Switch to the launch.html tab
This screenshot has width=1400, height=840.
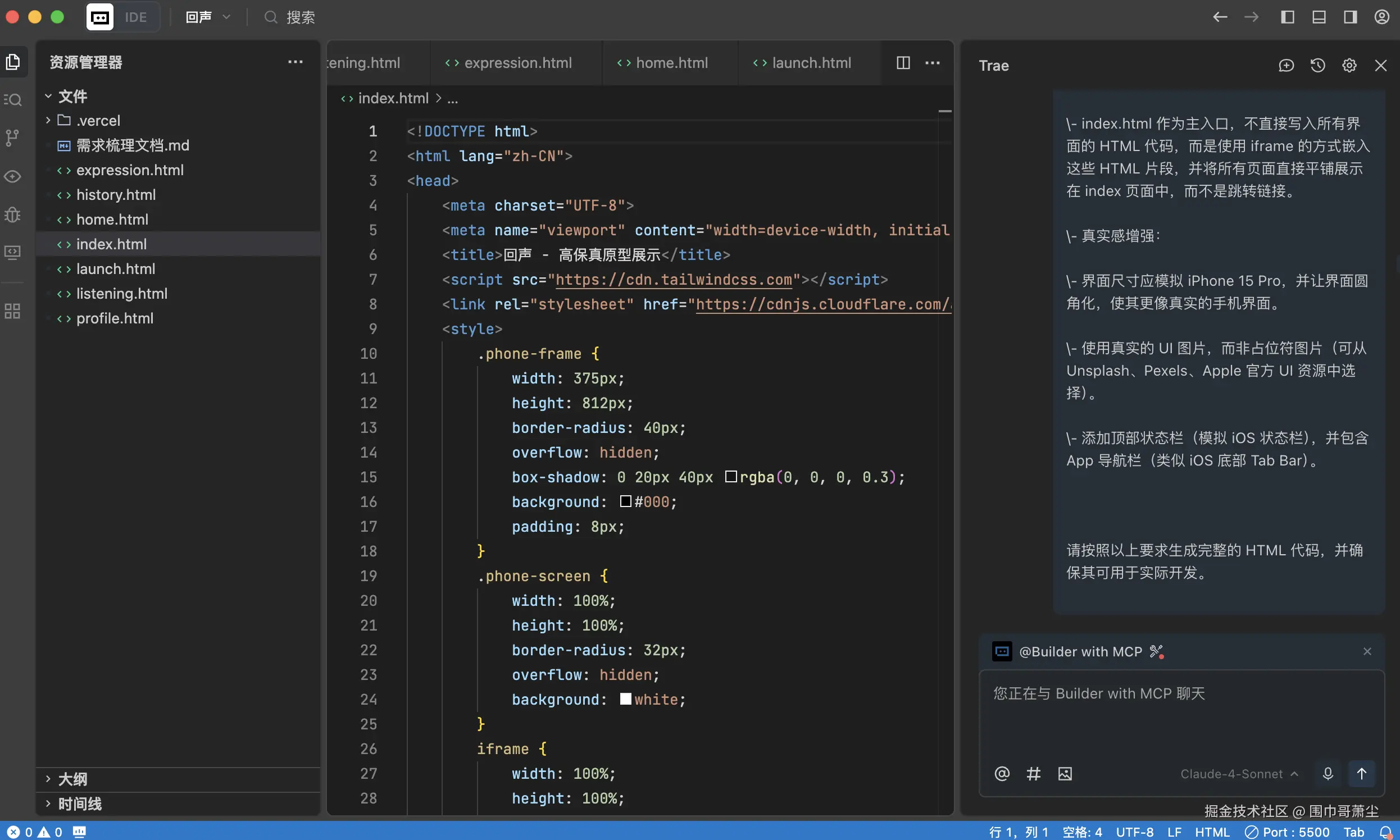811,63
